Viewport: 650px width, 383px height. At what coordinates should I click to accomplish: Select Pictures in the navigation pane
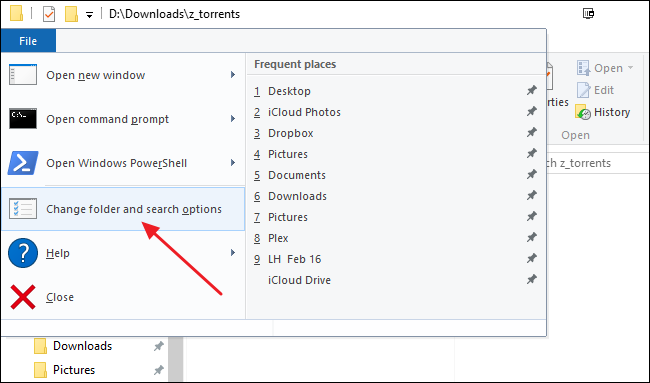coord(74,369)
